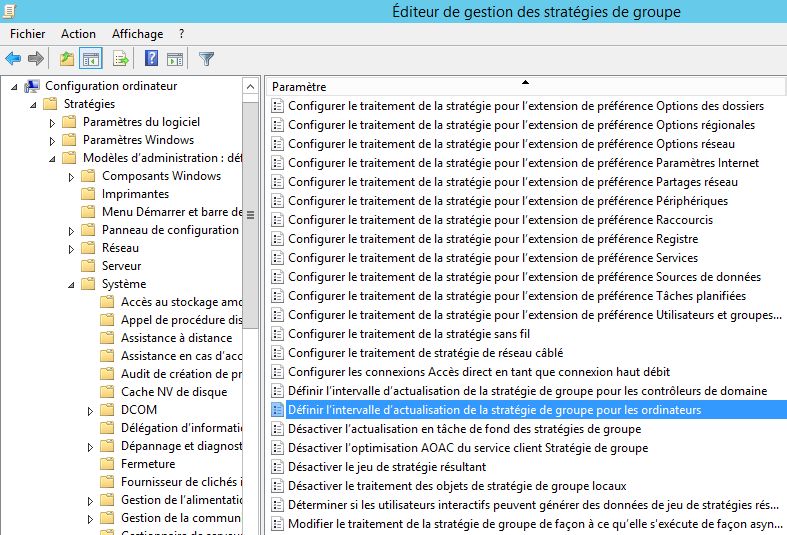Collapse the Configuration ordinateur node
Screen dimensions: 787x535
[14, 87]
